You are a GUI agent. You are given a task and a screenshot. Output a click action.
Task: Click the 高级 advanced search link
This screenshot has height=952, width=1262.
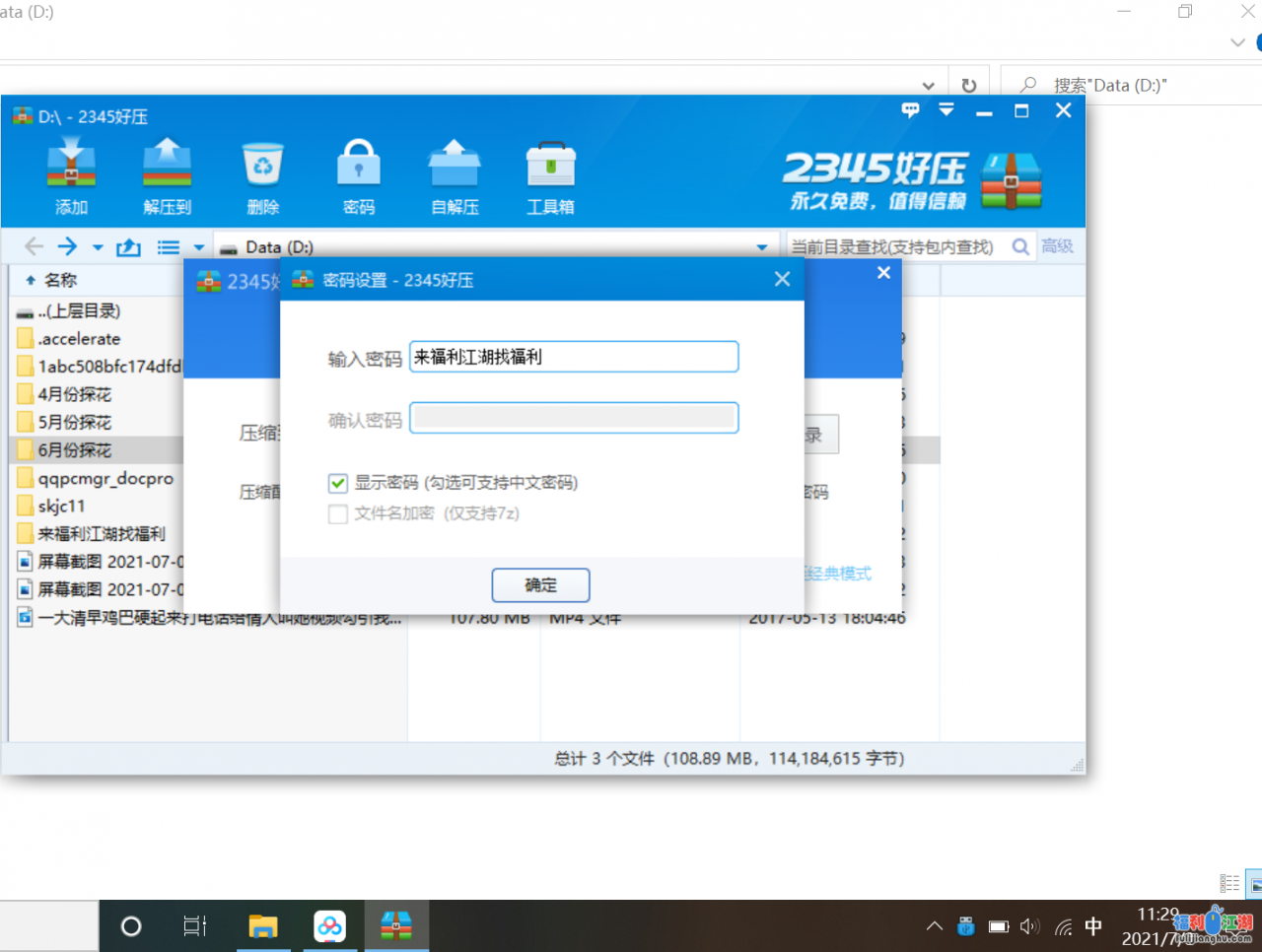[1057, 246]
